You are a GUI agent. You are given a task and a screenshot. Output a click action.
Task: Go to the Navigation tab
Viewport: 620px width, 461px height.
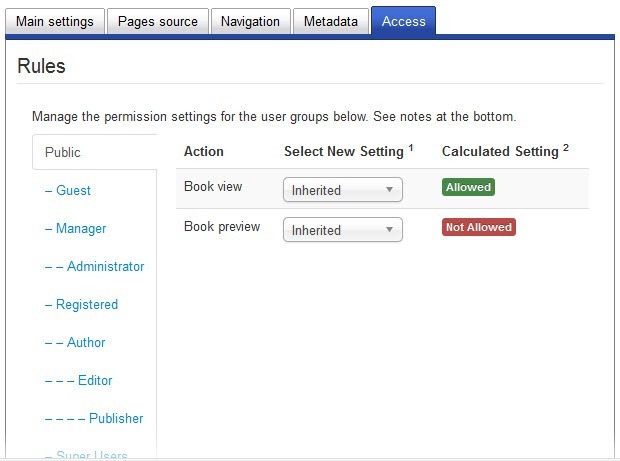coord(250,21)
